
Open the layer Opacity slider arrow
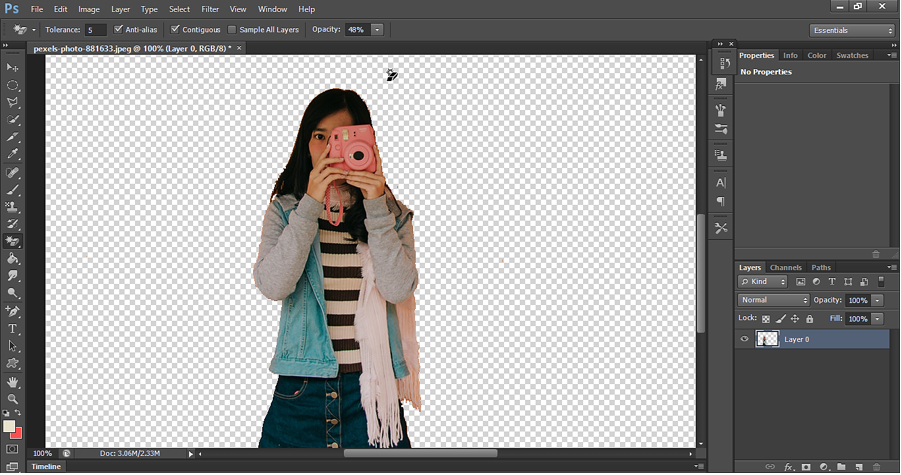(877, 300)
